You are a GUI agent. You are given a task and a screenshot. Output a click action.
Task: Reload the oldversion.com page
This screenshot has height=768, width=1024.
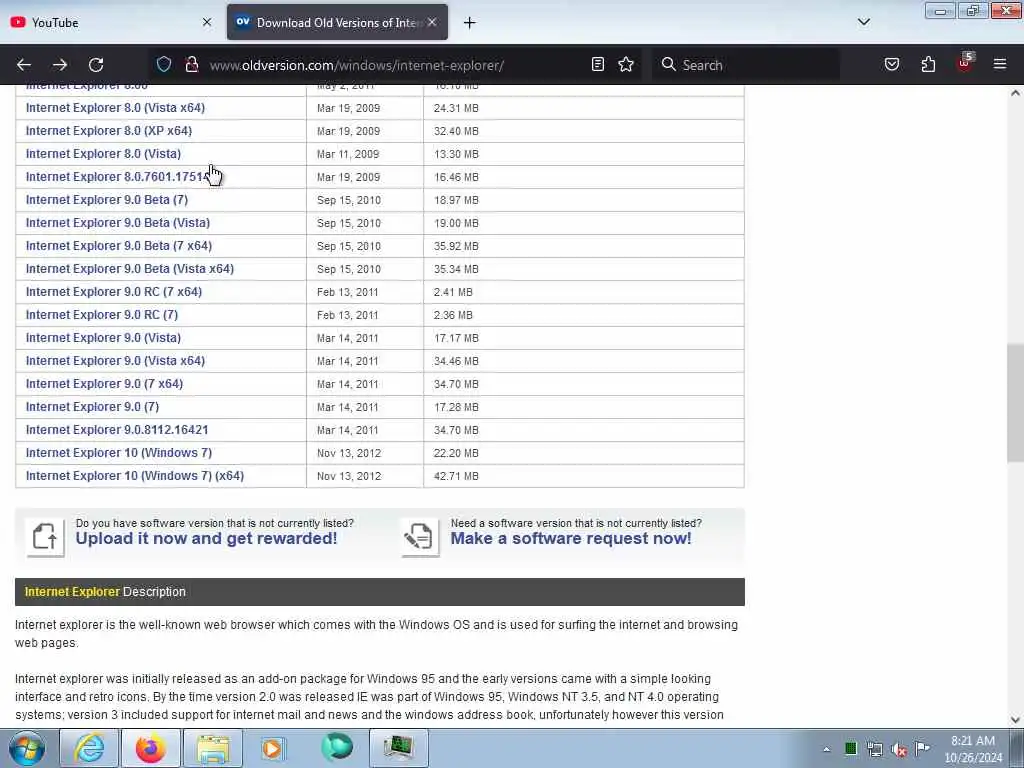coord(96,65)
